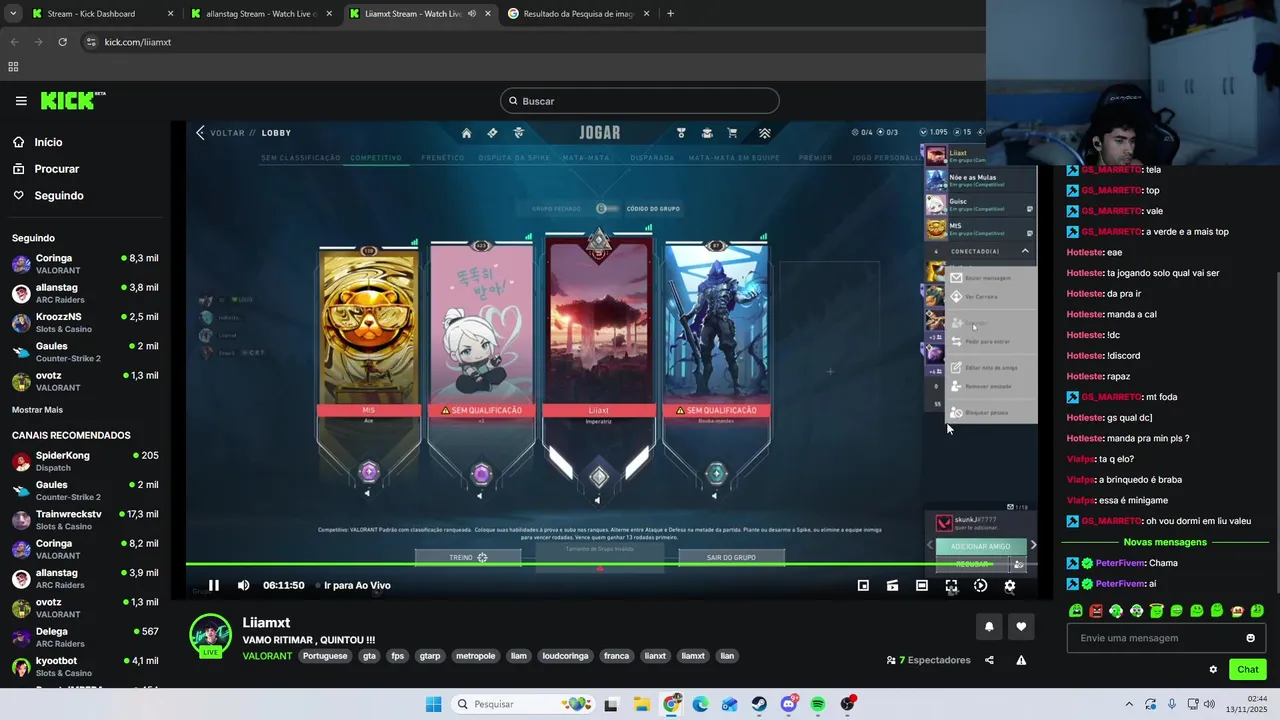Reload the page
Image resolution: width=1280 pixels, height=720 pixels.
tap(62, 42)
